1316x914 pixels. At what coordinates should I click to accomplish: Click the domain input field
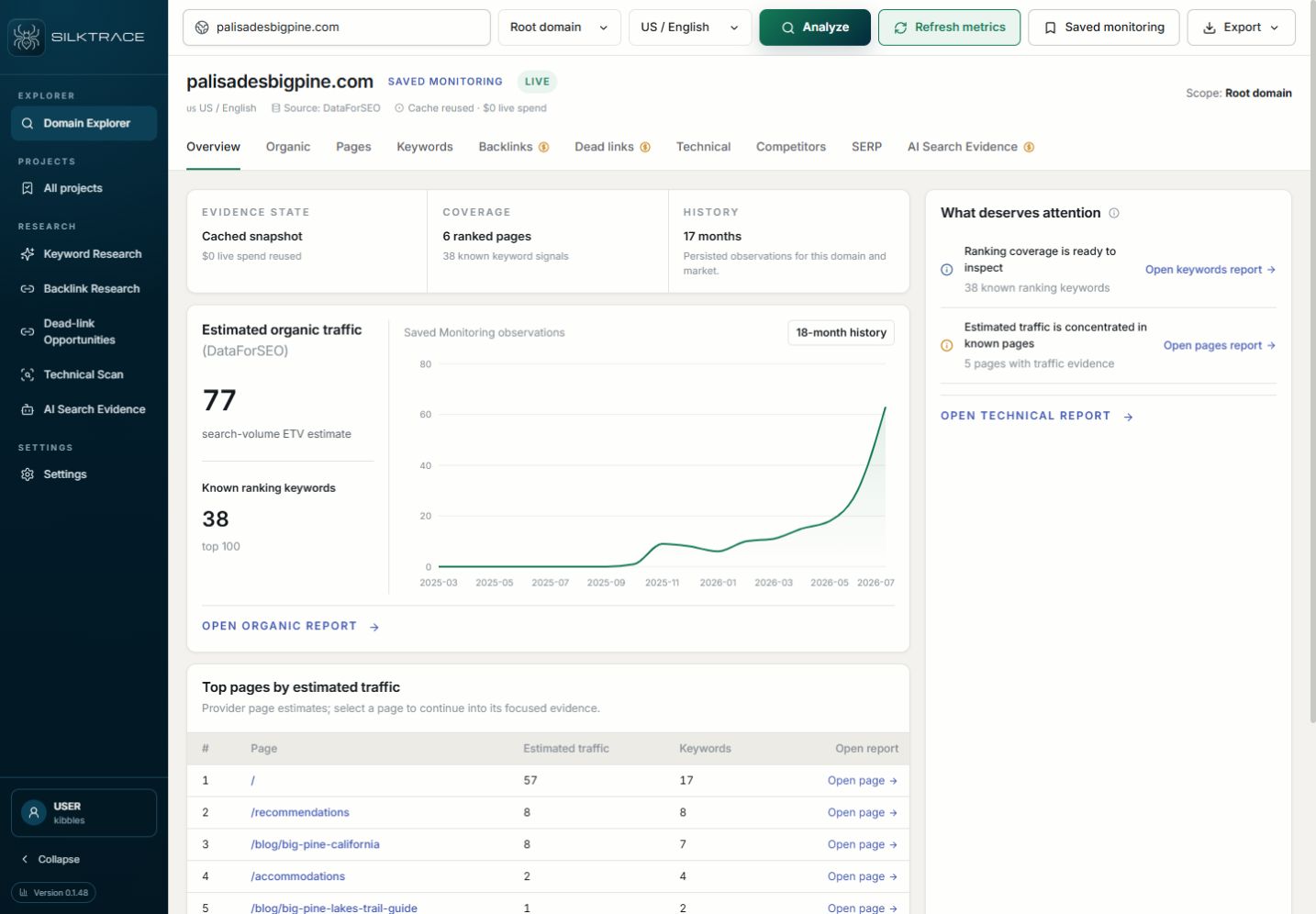tap(337, 28)
